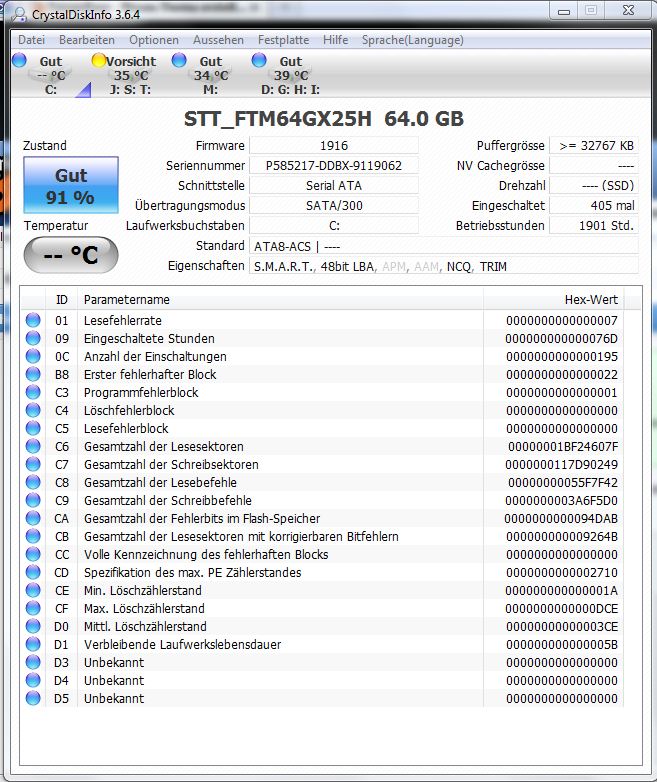Click the status orb for Min. Löschzählerstand
This screenshot has width=657, height=782.
(x=33, y=590)
